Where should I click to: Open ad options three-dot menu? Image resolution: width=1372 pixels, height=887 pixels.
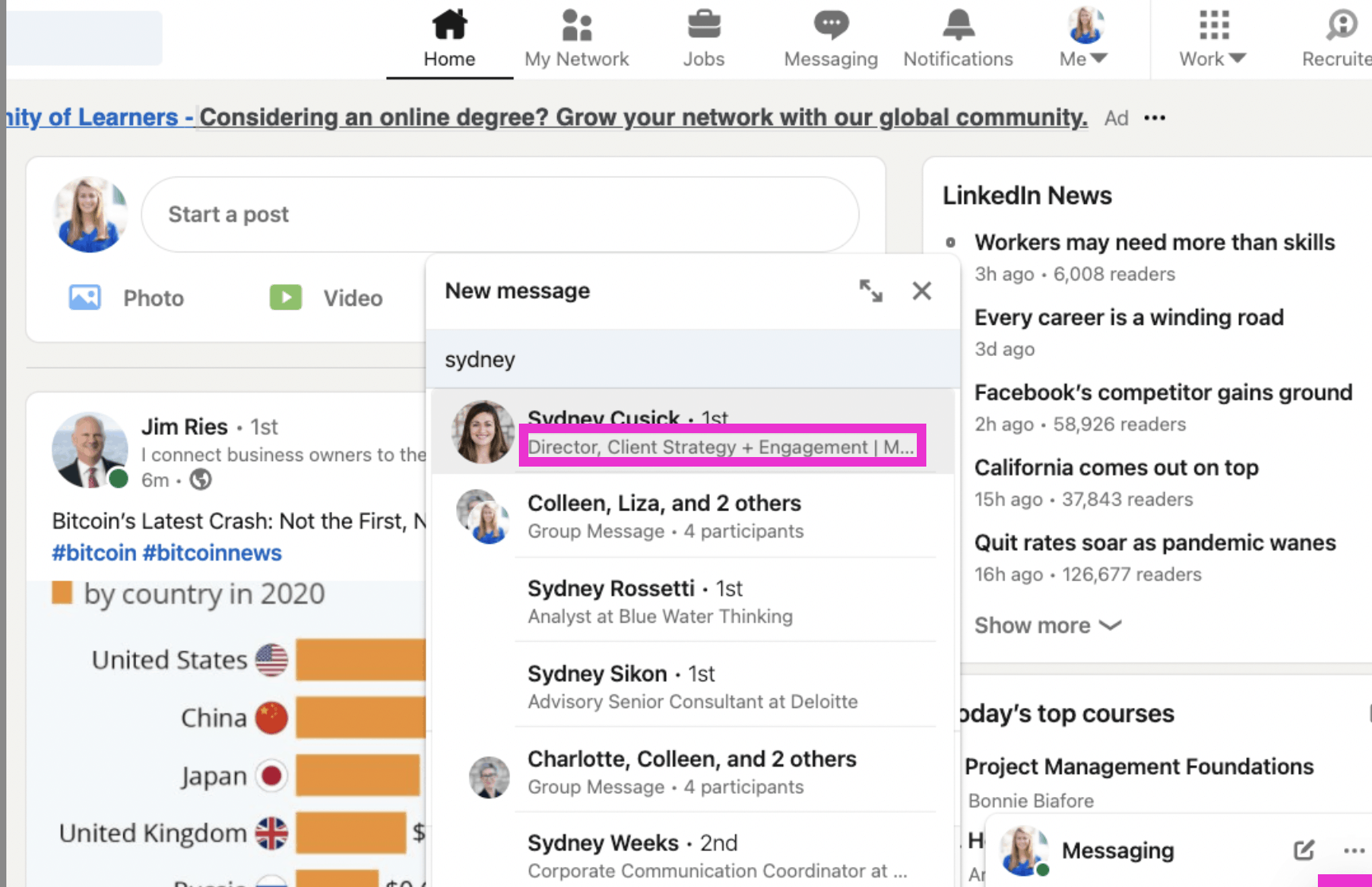click(1155, 118)
